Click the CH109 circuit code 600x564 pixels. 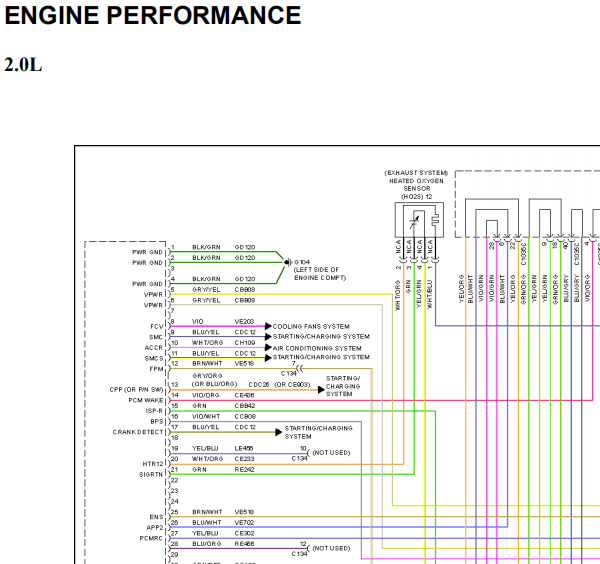(x=245, y=342)
